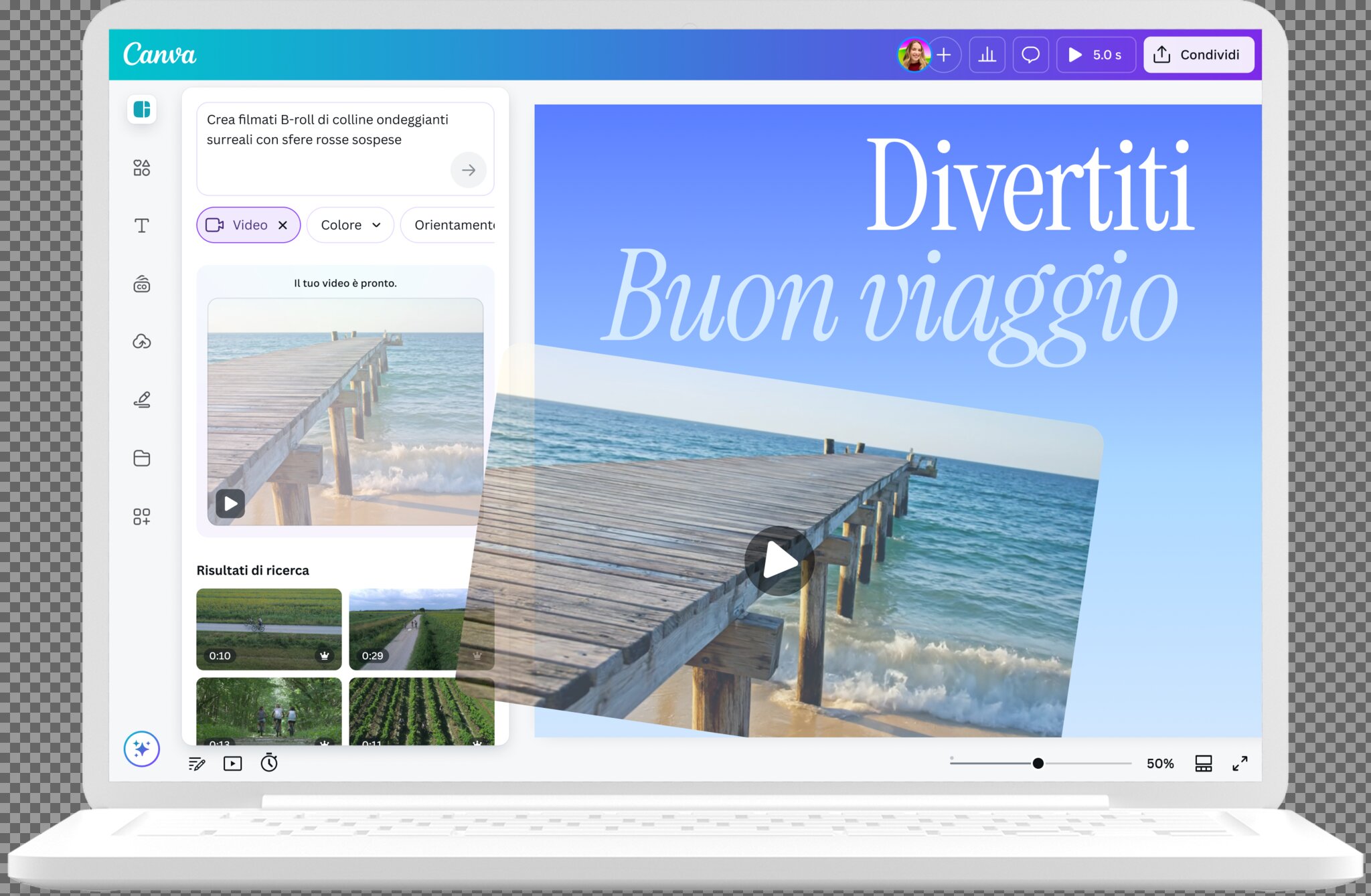The image size is (1371, 896).
Task: Open Notes with the pencil icon
Action: point(196,763)
